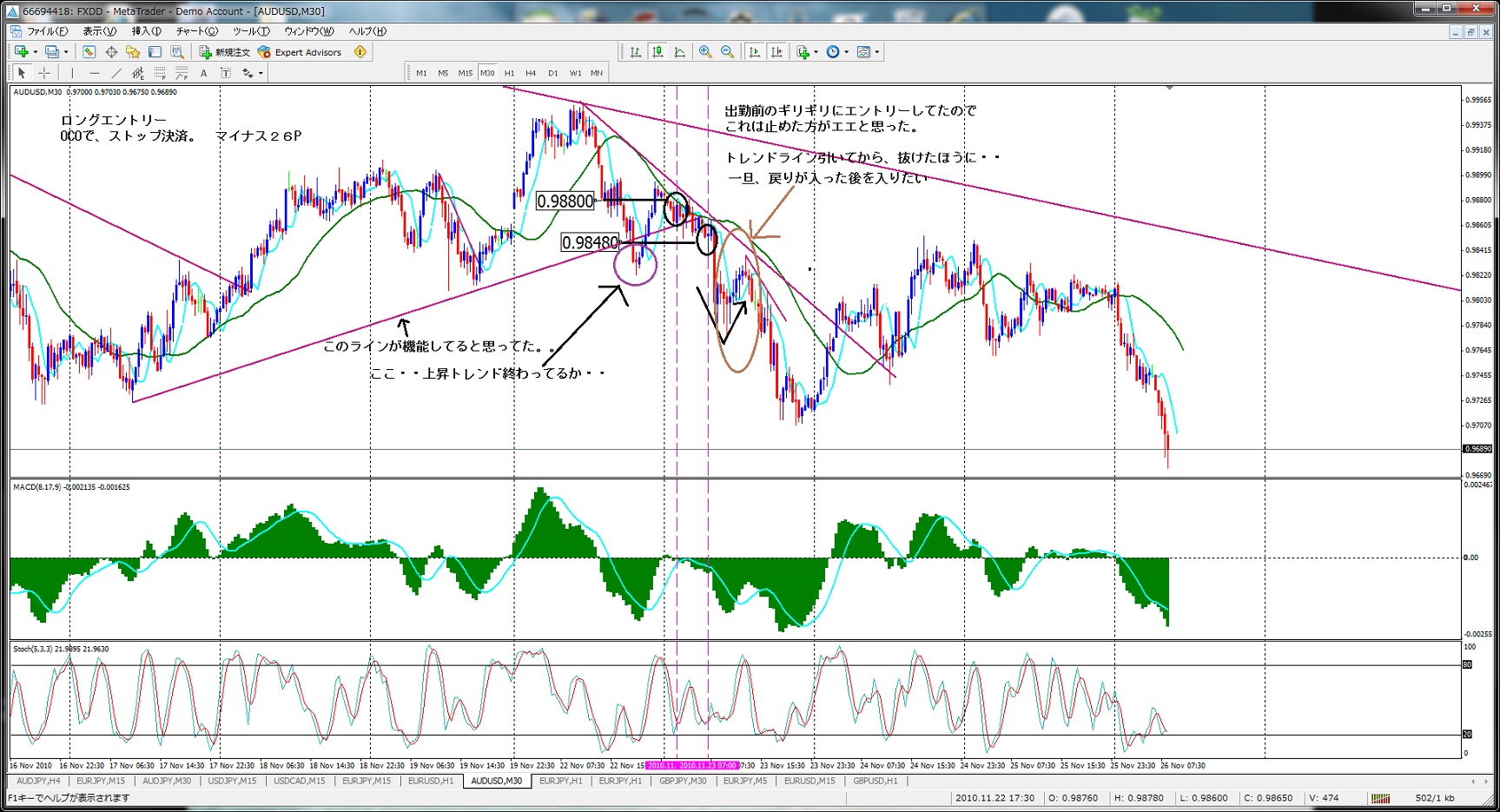Select the equidistant channel tool
This screenshot has height=812, width=1500.
pos(137,73)
